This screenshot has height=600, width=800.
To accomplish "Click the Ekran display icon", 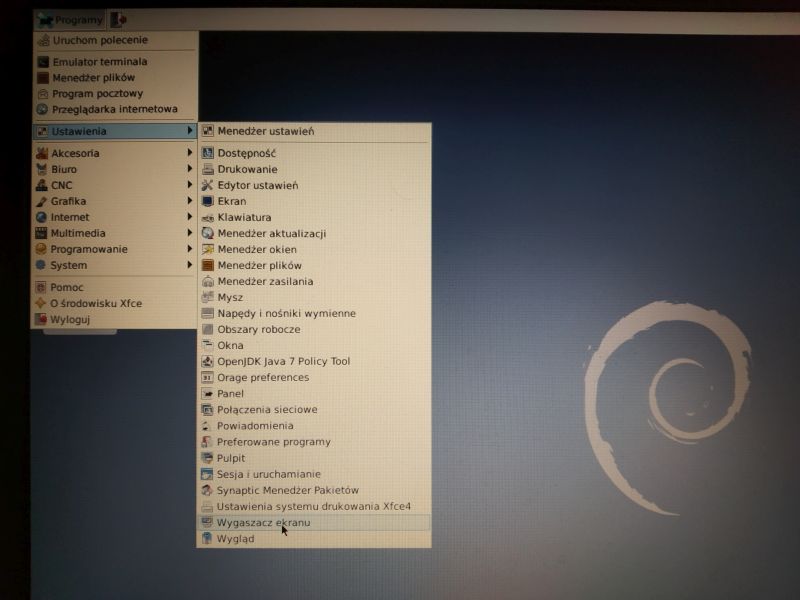I will [x=208, y=201].
